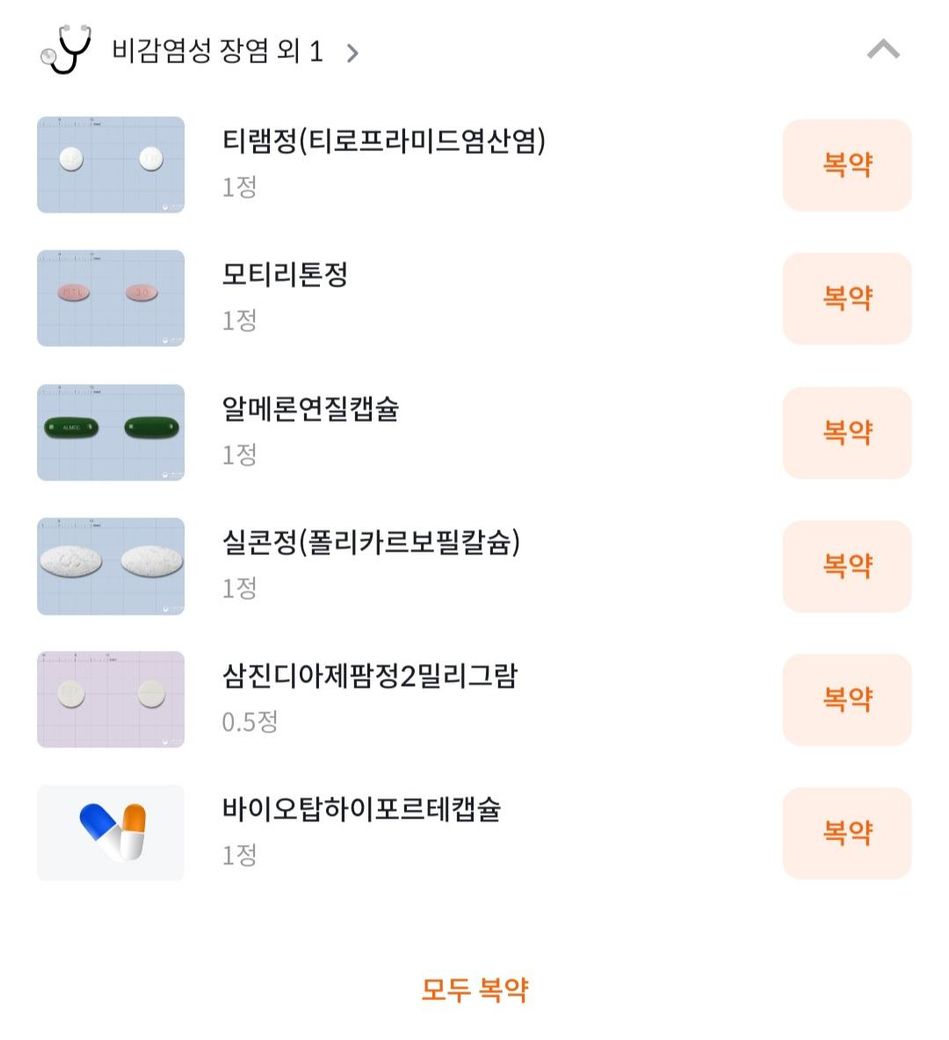This screenshot has height=1040, width=949.
Task: View the 실콘정 white oval tablet image
Action: tap(111, 565)
